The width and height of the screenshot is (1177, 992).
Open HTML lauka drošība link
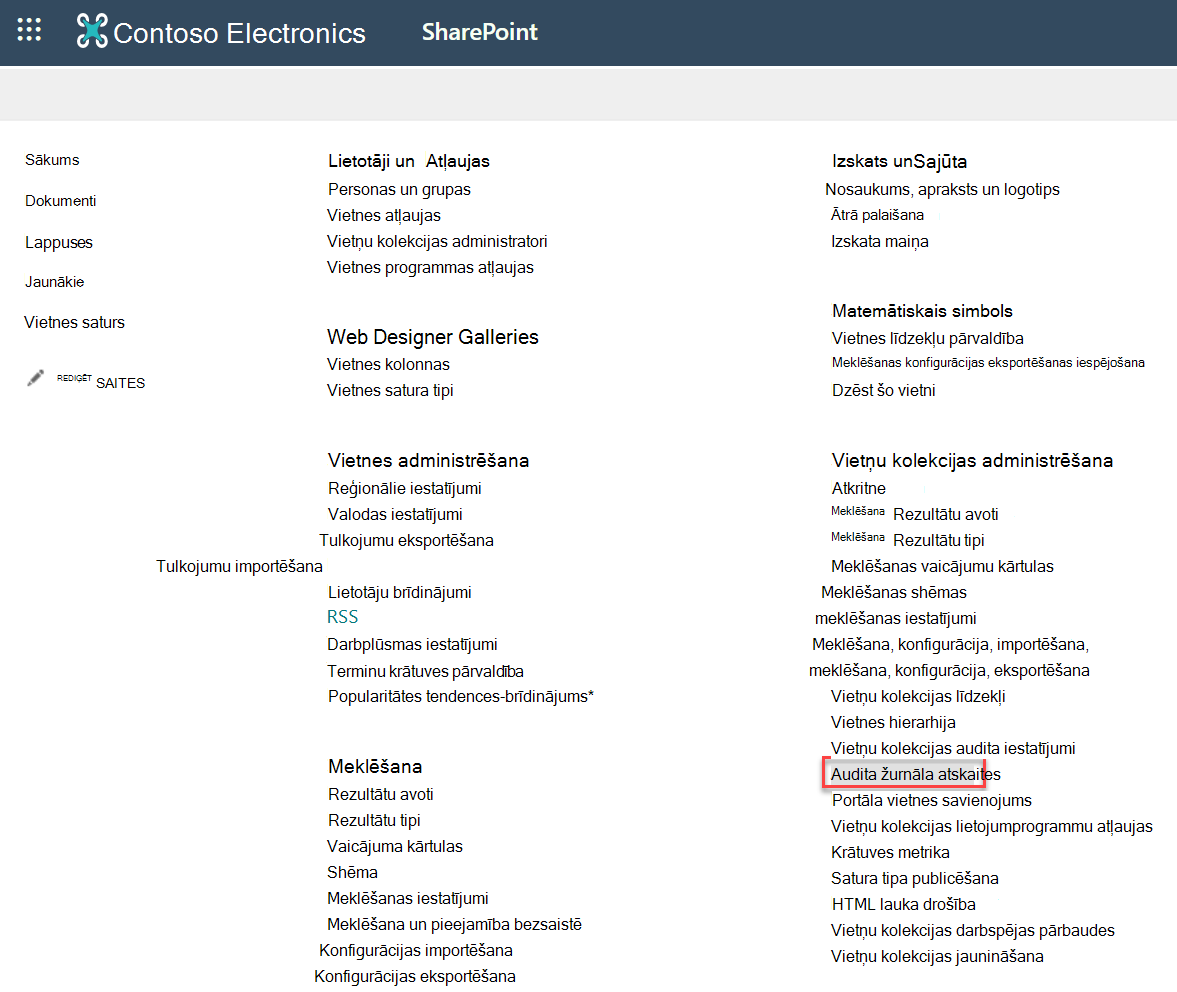[904, 904]
